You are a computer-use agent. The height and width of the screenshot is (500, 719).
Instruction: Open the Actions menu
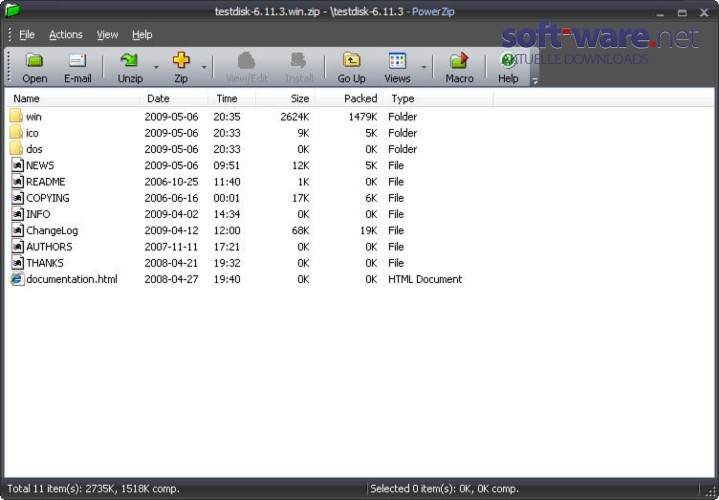pos(66,34)
